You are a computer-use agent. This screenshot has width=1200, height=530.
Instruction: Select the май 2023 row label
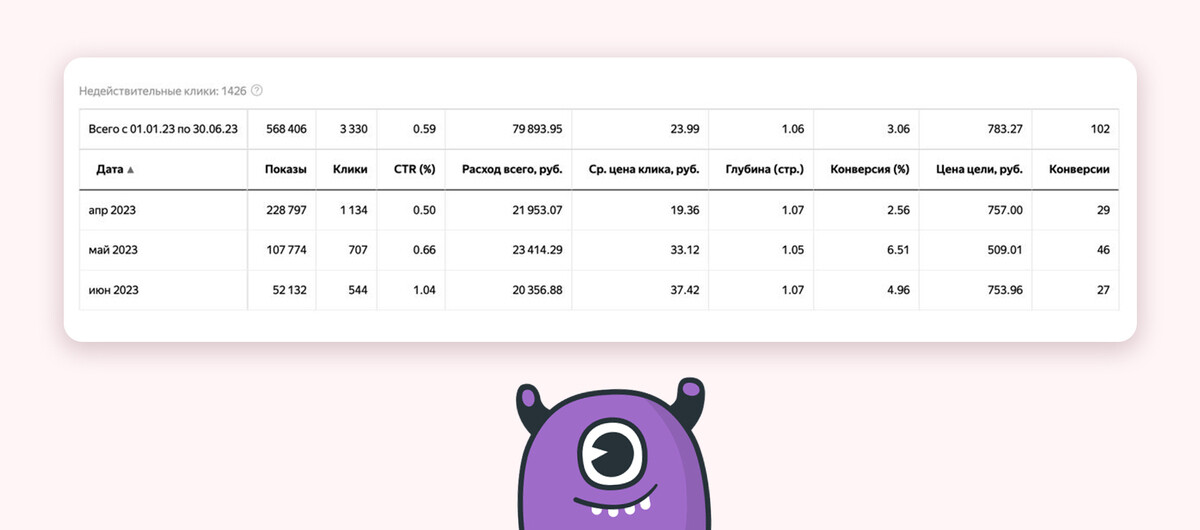click(x=114, y=250)
